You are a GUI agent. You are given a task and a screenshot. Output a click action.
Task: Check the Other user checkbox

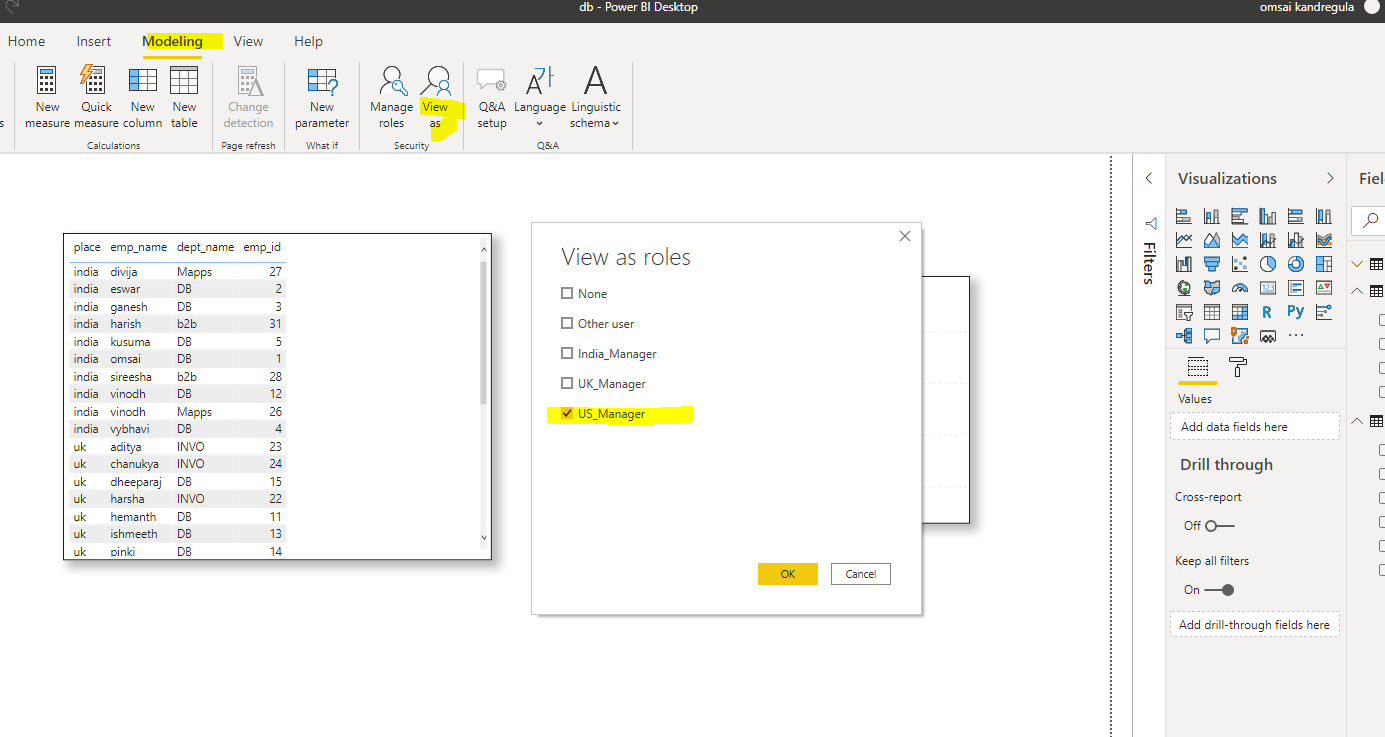567,323
